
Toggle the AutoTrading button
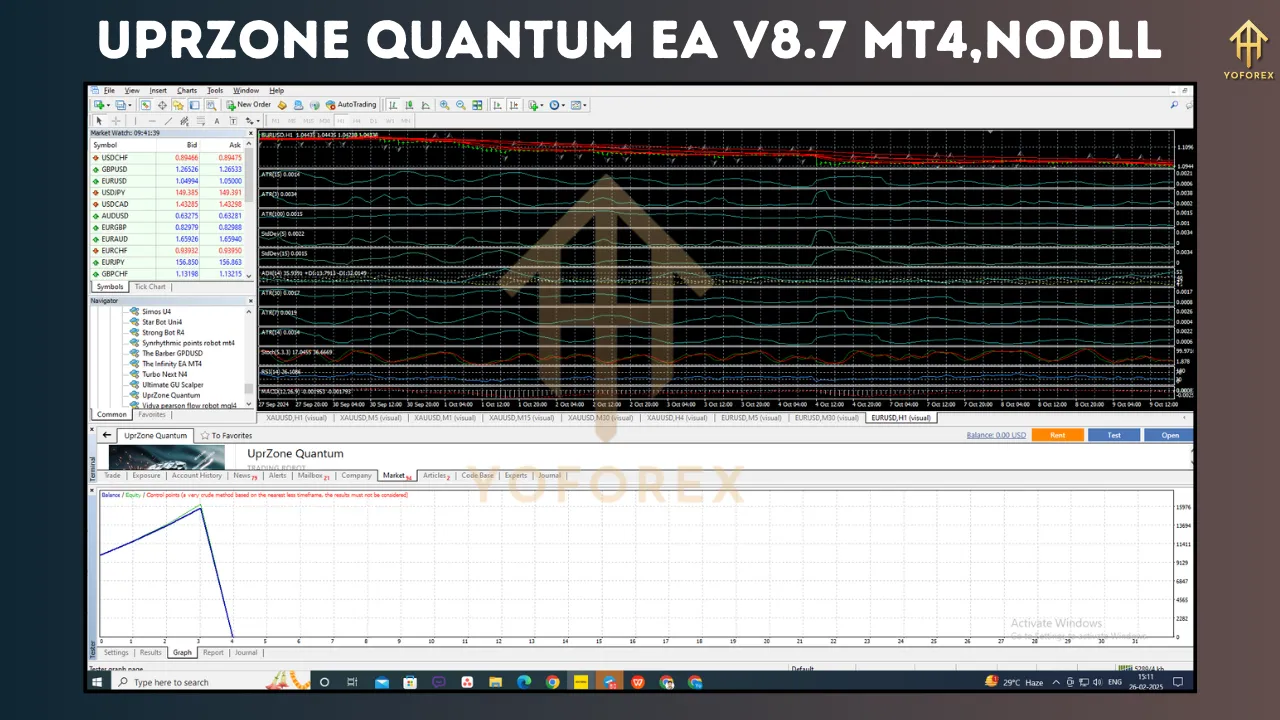tap(351, 104)
